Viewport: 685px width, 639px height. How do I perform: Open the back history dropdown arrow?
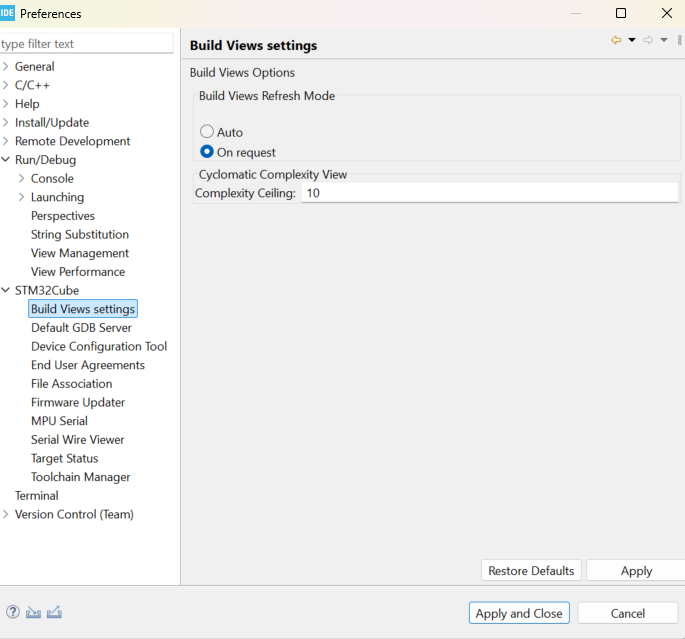pos(632,40)
